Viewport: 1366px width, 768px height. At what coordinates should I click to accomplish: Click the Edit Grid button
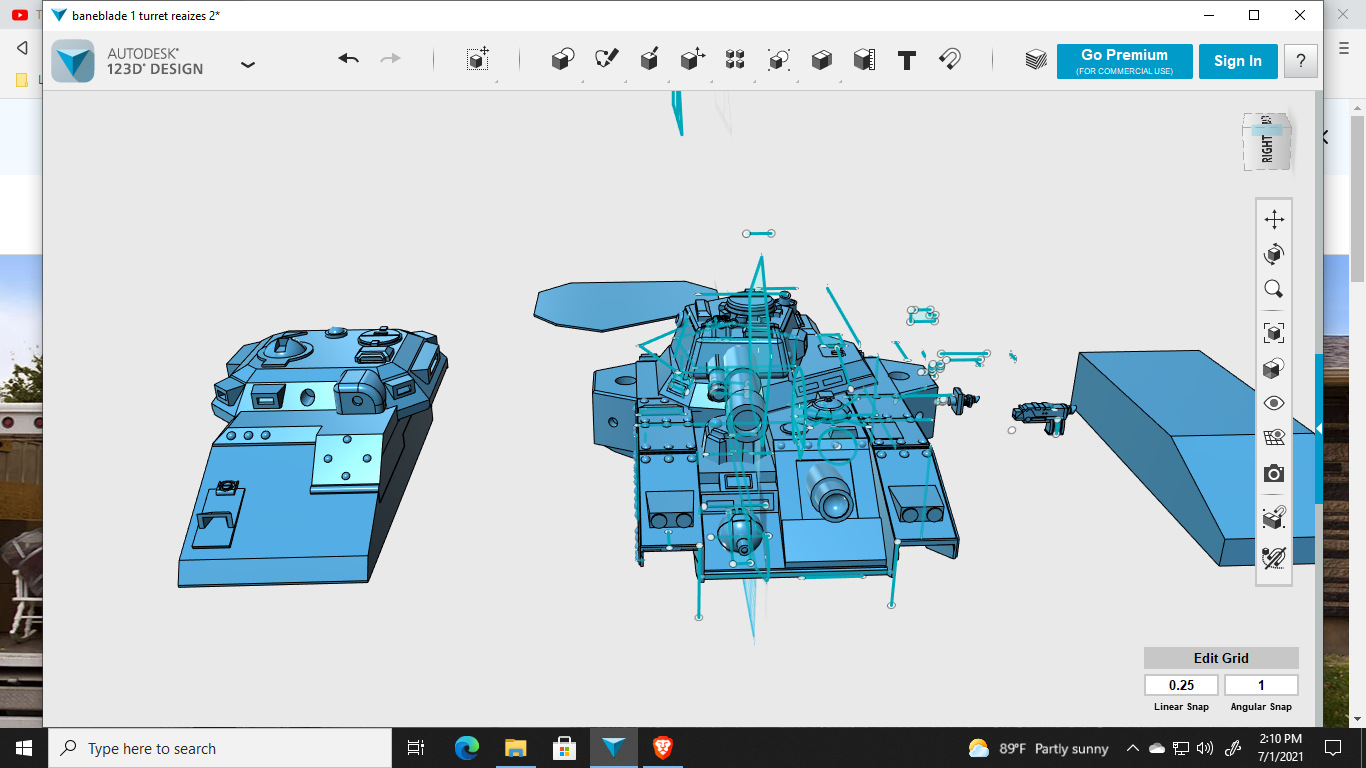click(x=1221, y=658)
